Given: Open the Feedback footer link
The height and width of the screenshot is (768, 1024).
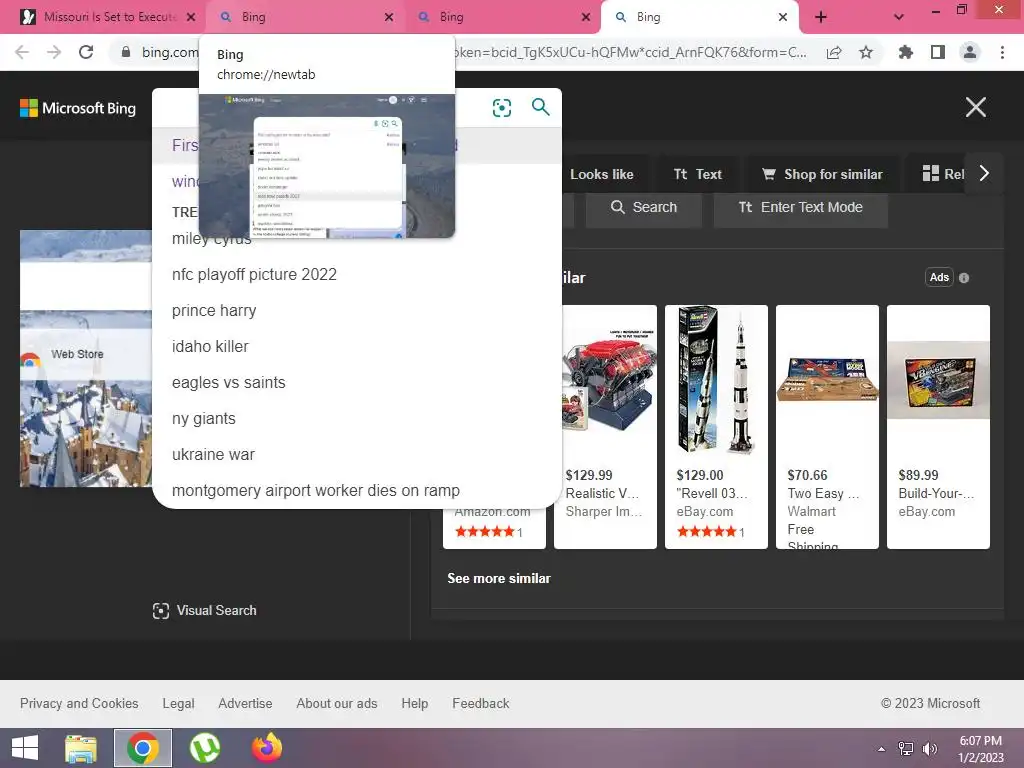Looking at the screenshot, I should click(x=481, y=703).
